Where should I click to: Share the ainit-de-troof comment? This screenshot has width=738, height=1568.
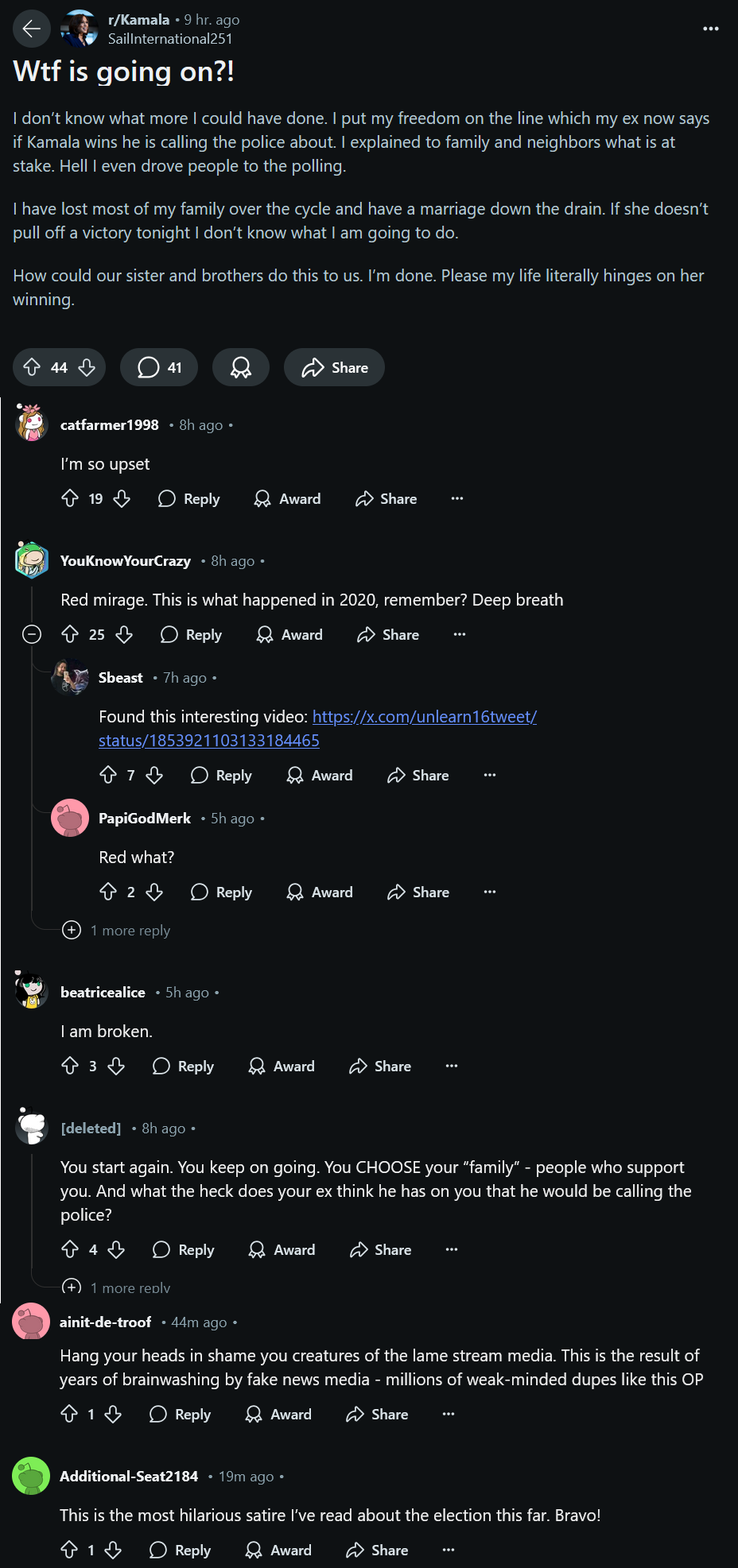pyautogui.click(x=378, y=1414)
